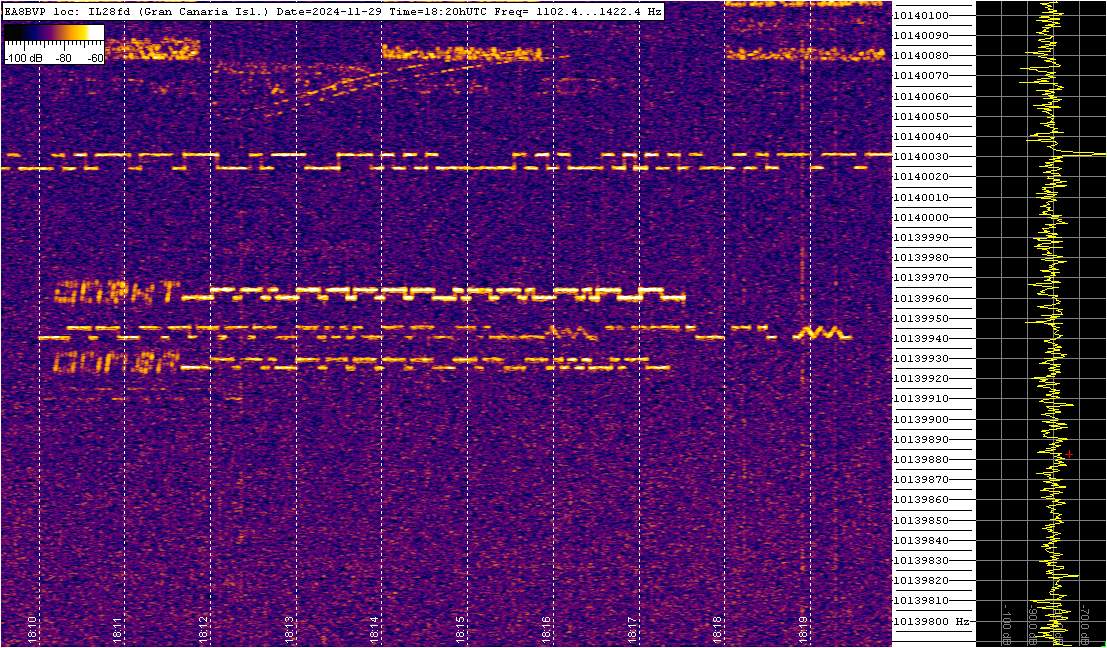Click the 10140070 frequency scale label

pyautogui.click(x=921, y=76)
